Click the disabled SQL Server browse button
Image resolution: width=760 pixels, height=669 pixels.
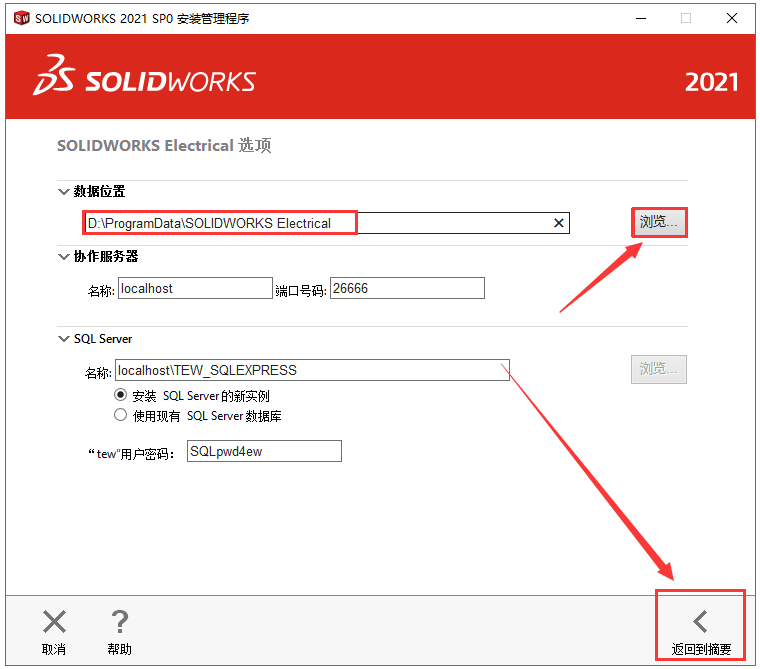659,369
